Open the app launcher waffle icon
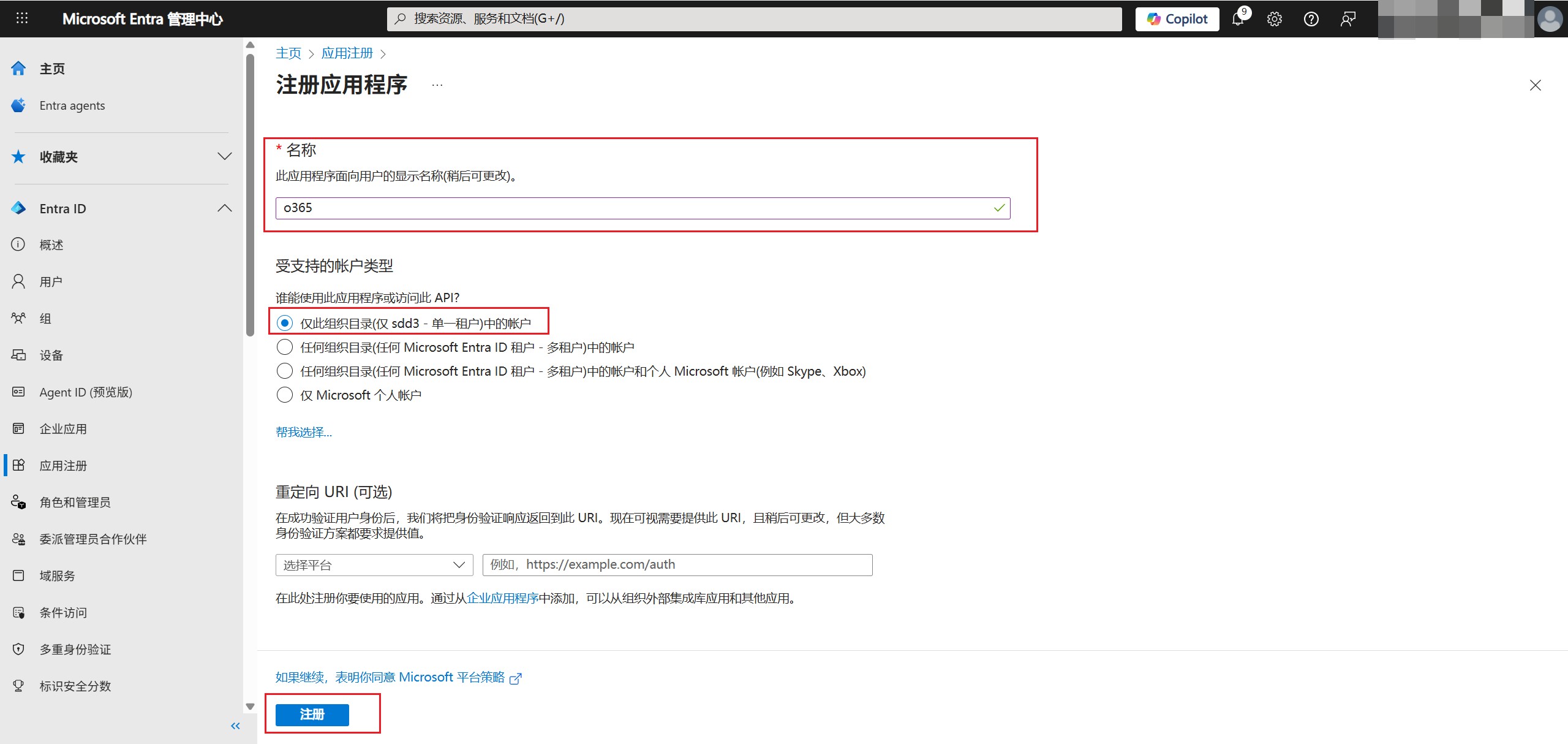Image resolution: width=1568 pixels, height=744 pixels. [x=22, y=18]
